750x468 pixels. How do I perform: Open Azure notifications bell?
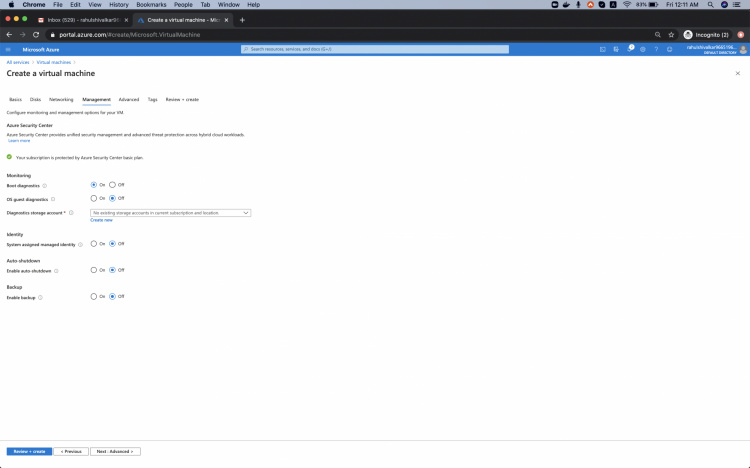[629, 49]
